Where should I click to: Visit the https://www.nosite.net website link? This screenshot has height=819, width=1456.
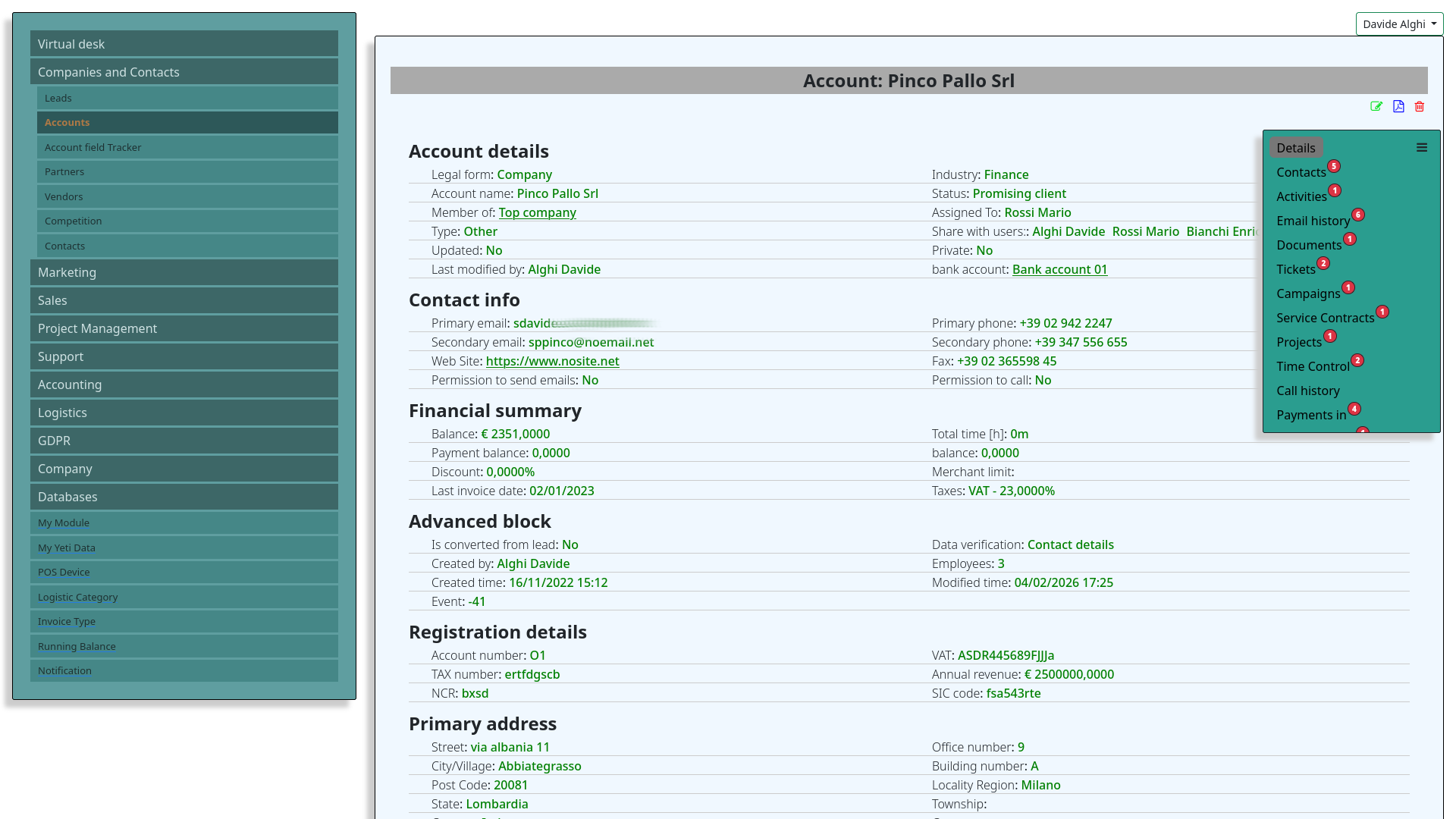[552, 361]
